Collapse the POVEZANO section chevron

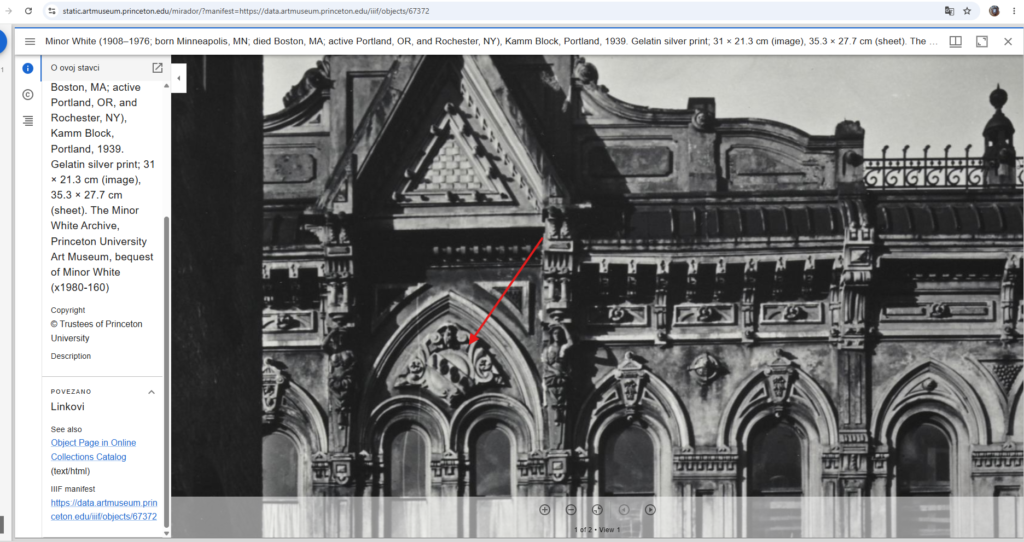pyautogui.click(x=152, y=392)
